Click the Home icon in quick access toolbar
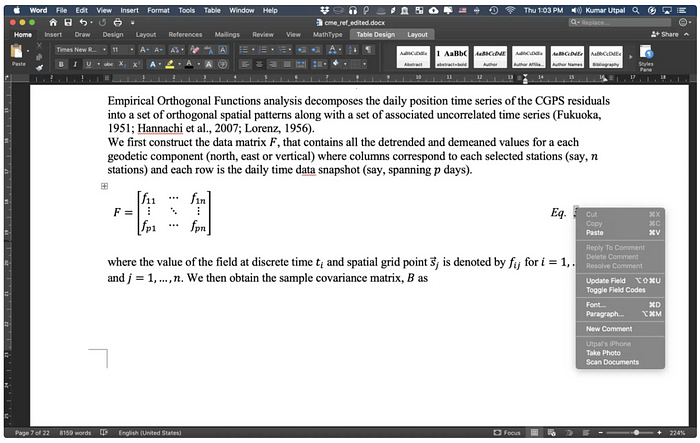 point(53,22)
